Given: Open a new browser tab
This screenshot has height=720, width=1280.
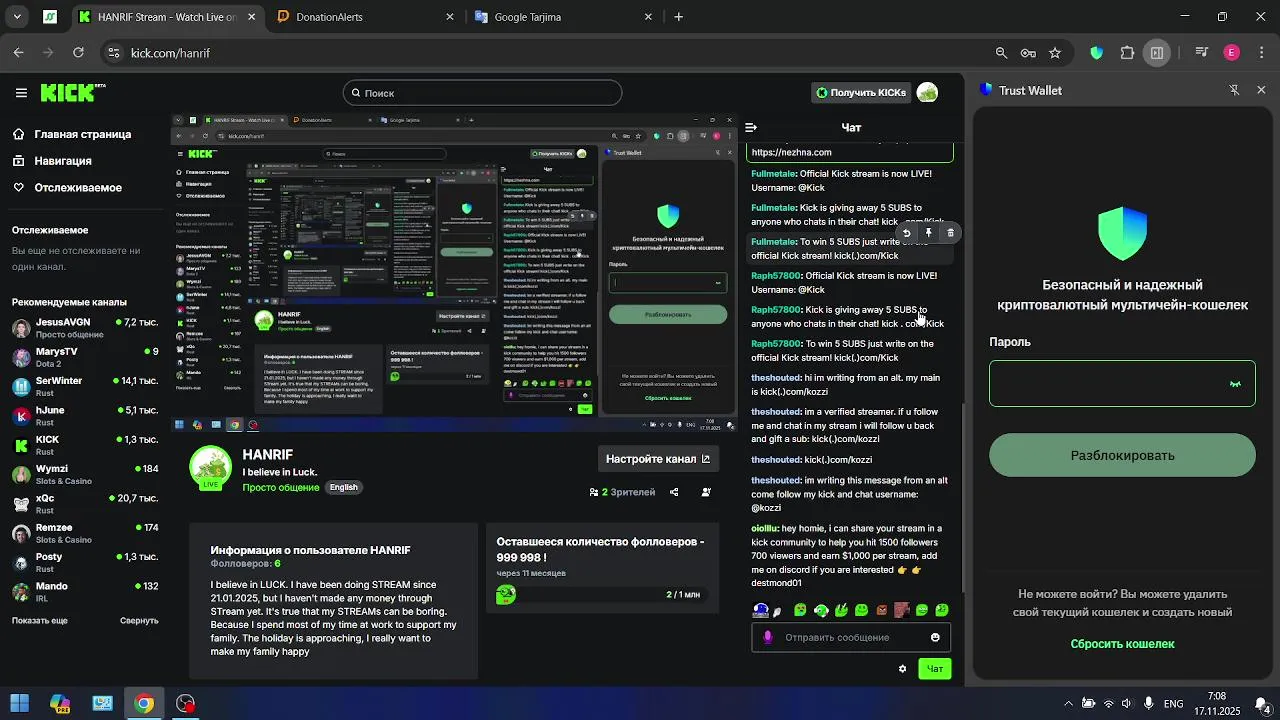Looking at the screenshot, I should pos(679,17).
